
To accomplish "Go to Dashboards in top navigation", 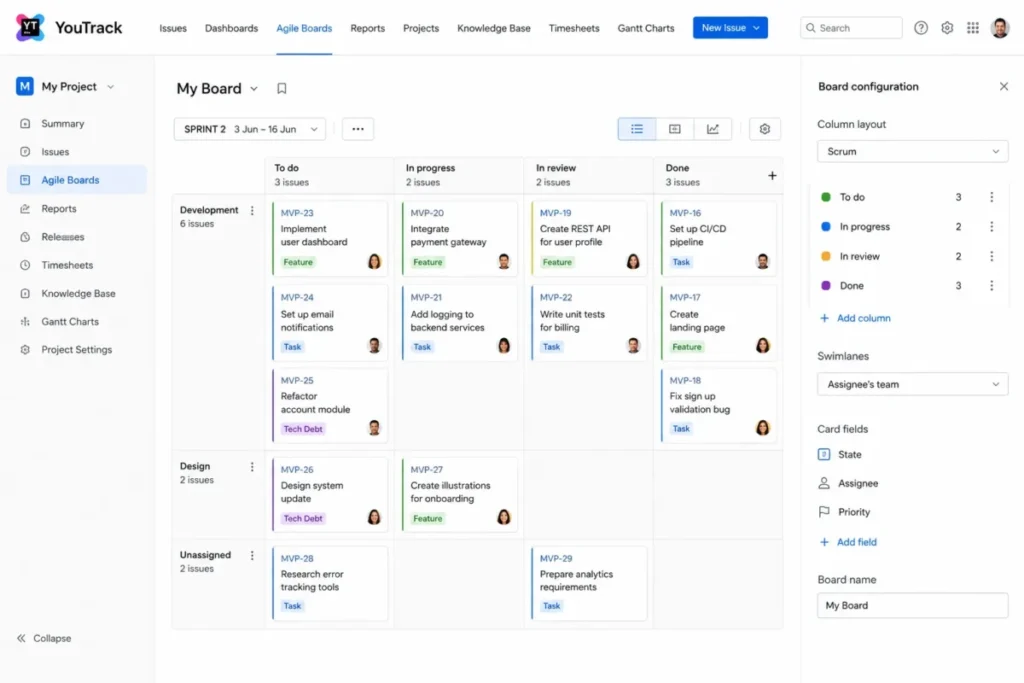I will pyautogui.click(x=231, y=28).
